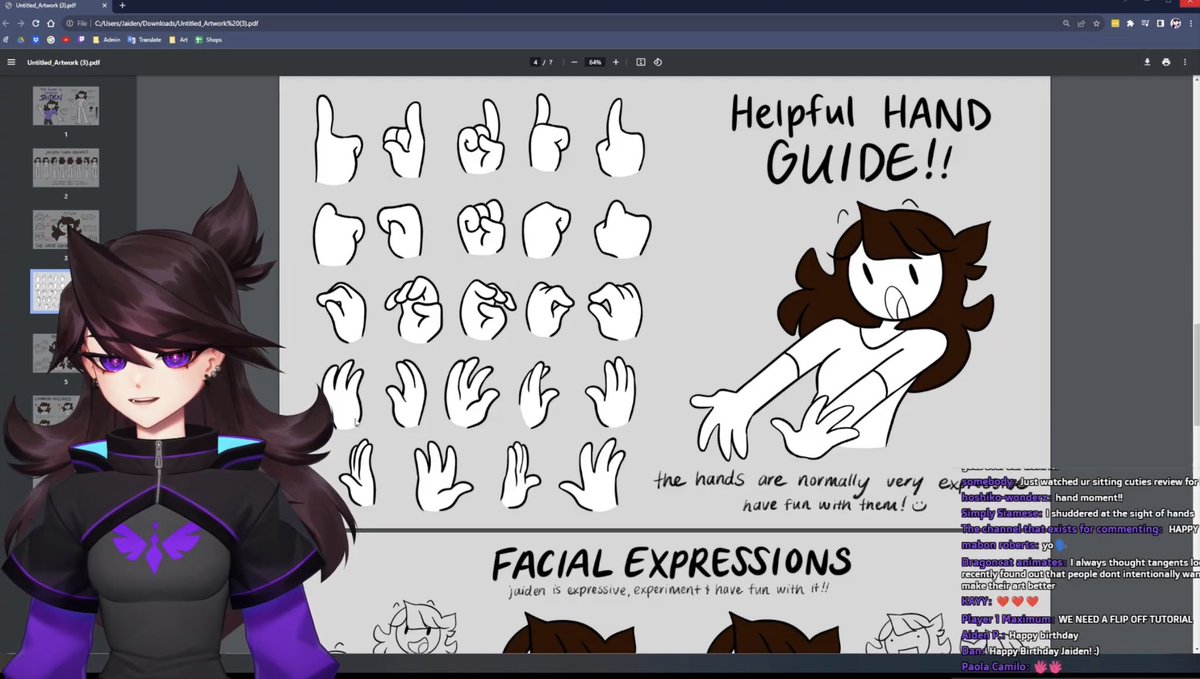Viewport: 1200px width, 679px height.
Task: Click the rotate counterclockwise icon
Action: [658, 62]
